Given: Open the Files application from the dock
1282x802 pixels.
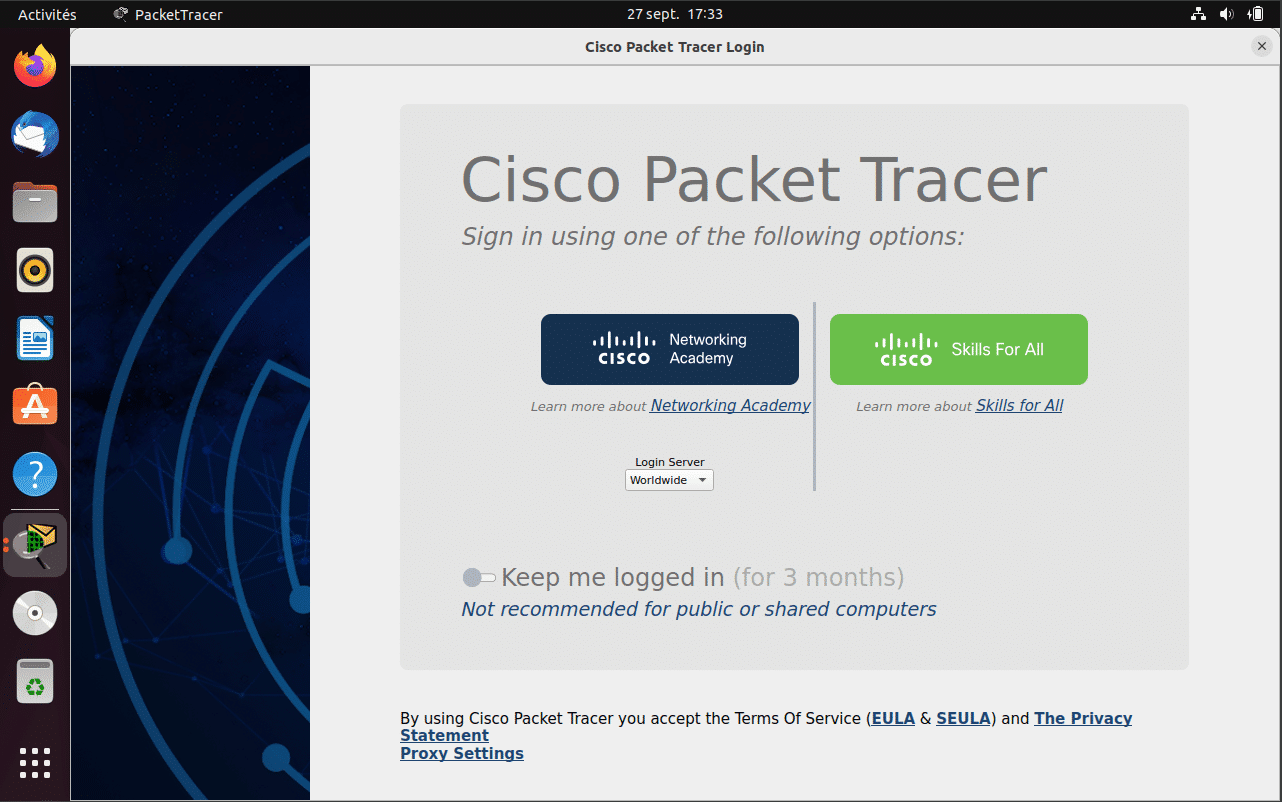Looking at the screenshot, I should pyautogui.click(x=34, y=202).
